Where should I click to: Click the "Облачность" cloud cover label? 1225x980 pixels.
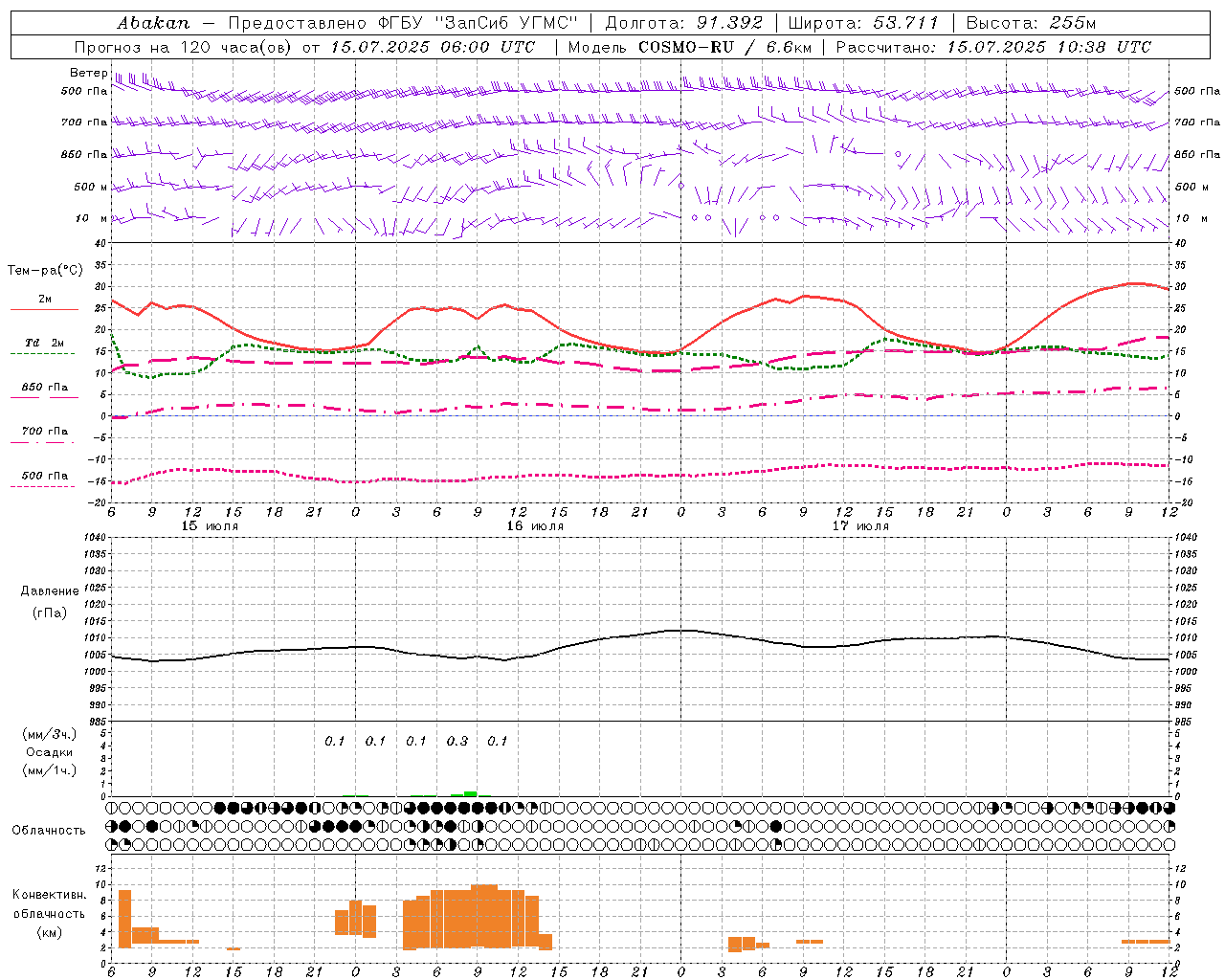point(49,830)
